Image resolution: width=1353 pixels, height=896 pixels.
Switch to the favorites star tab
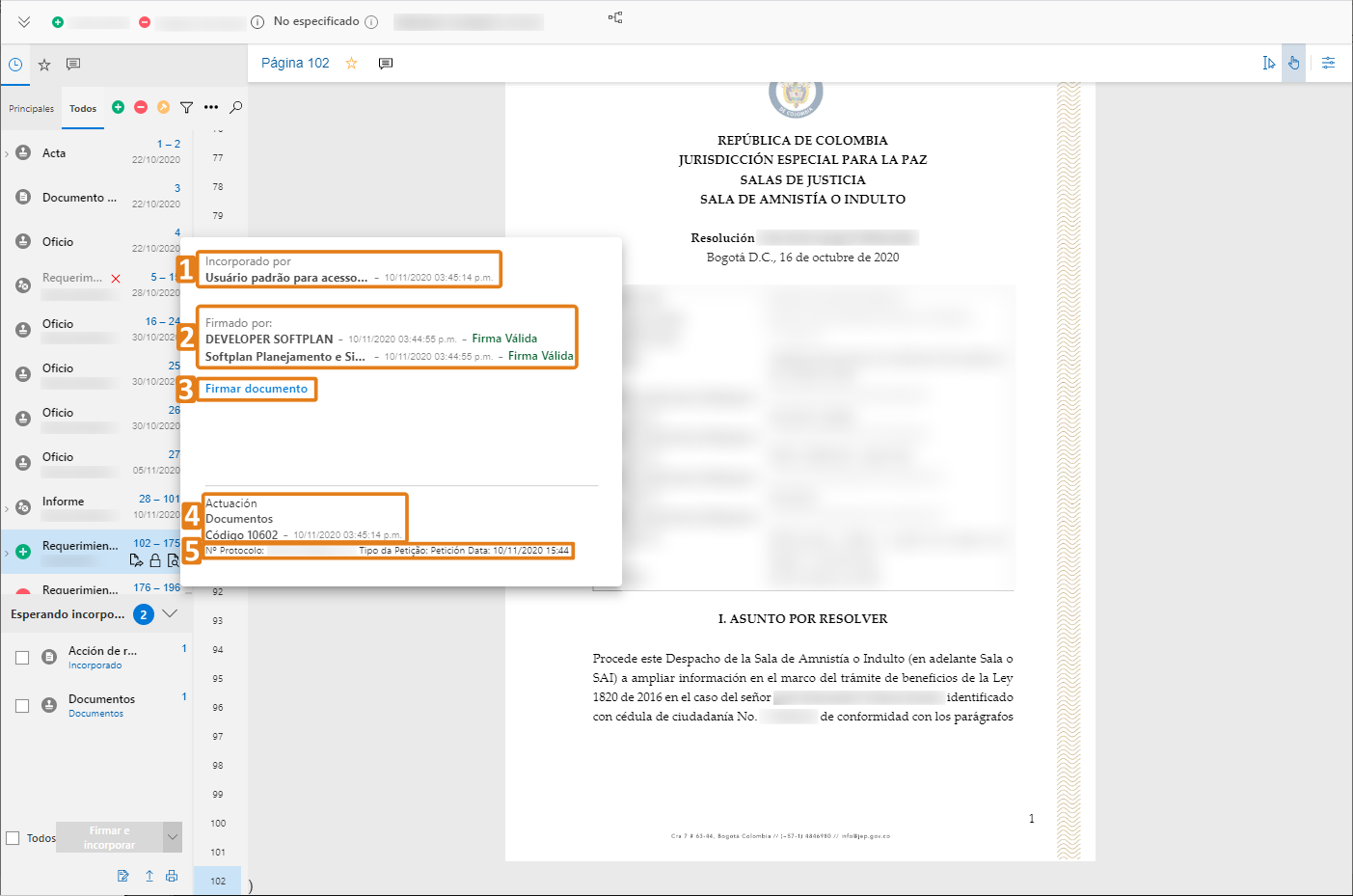[x=44, y=65]
